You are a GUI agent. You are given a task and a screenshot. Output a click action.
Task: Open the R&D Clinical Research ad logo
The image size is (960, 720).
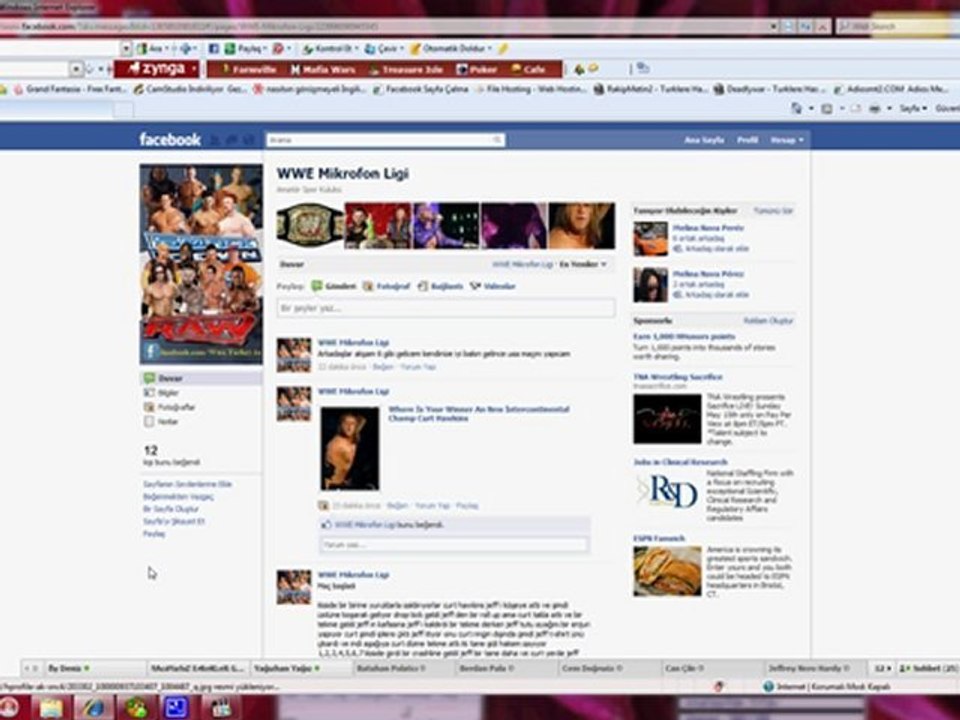coord(667,492)
